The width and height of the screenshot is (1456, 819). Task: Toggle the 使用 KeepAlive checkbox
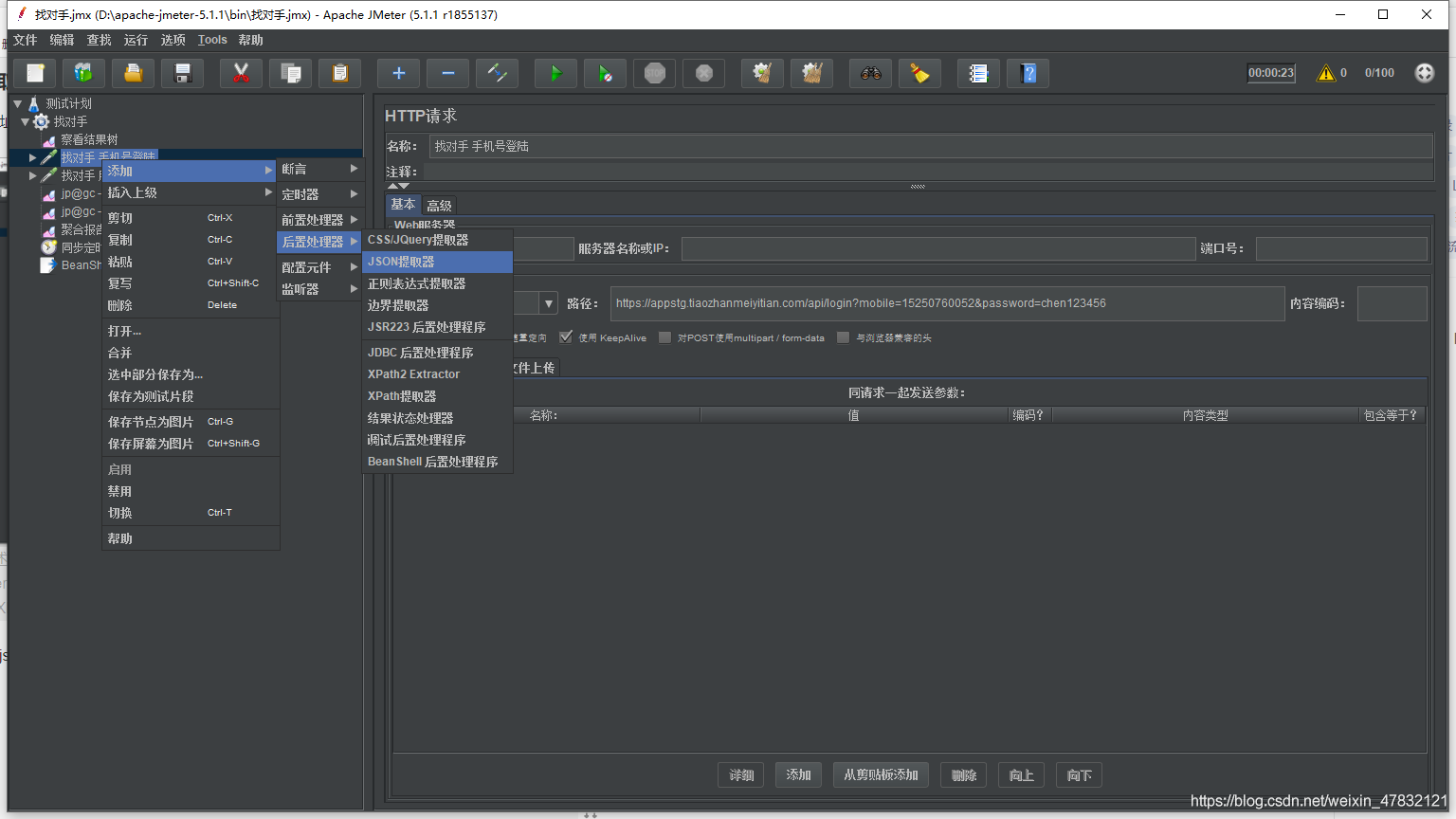pyautogui.click(x=566, y=337)
